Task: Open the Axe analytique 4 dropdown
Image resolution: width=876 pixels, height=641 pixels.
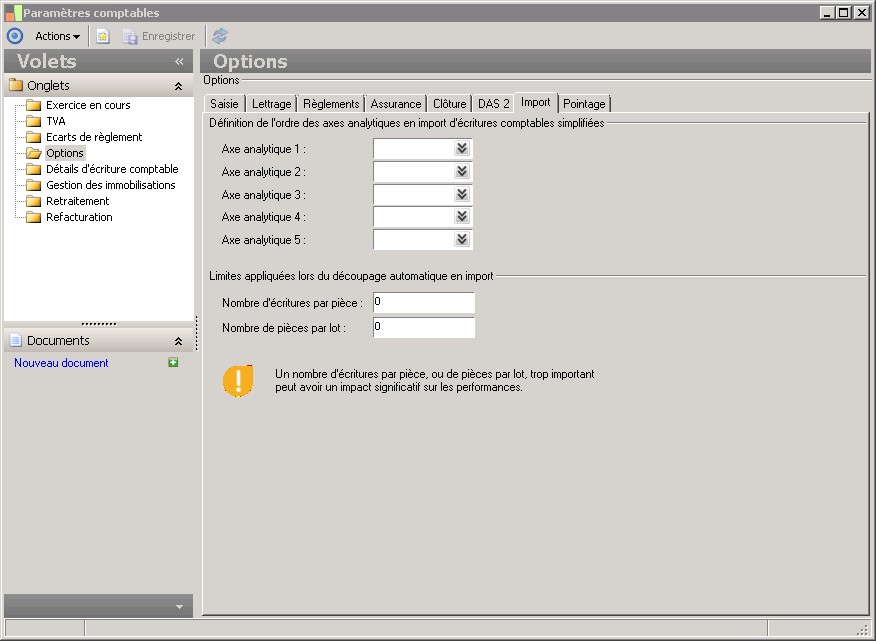Action: pyautogui.click(x=462, y=217)
